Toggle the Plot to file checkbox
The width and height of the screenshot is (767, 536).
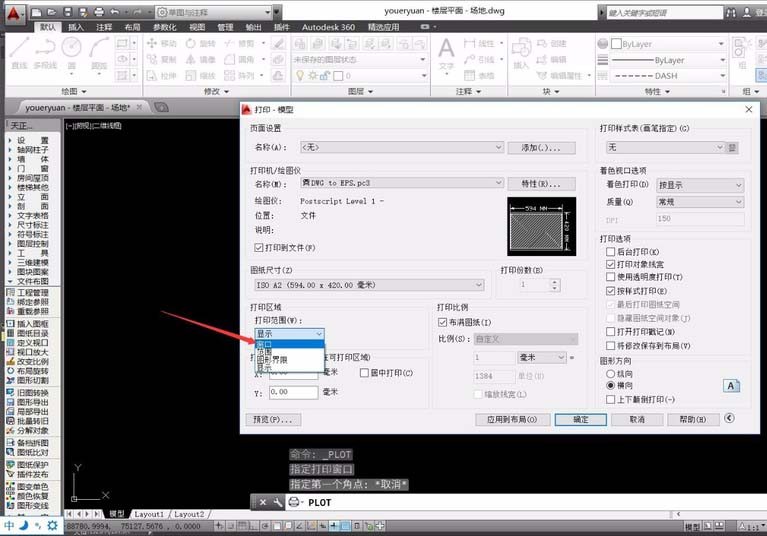(259, 248)
